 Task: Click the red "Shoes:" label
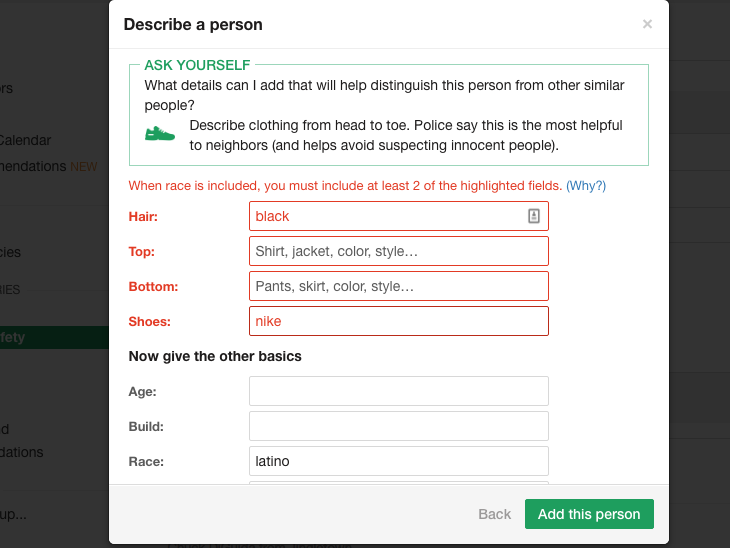(x=150, y=321)
